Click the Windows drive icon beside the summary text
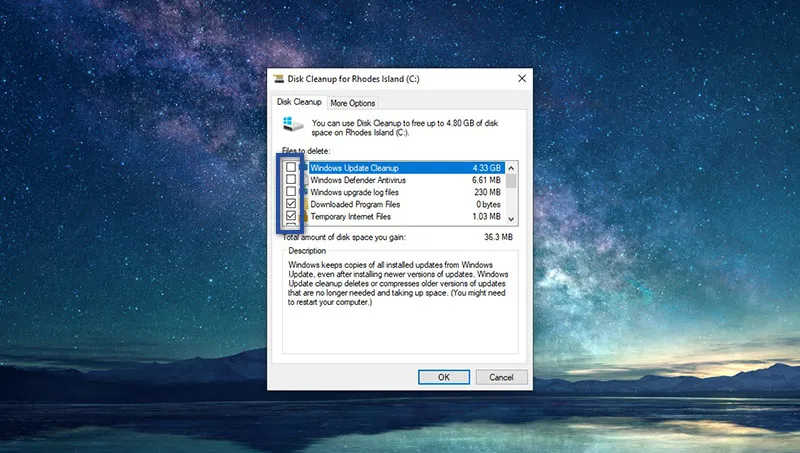This screenshot has width=800, height=453. click(x=293, y=124)
